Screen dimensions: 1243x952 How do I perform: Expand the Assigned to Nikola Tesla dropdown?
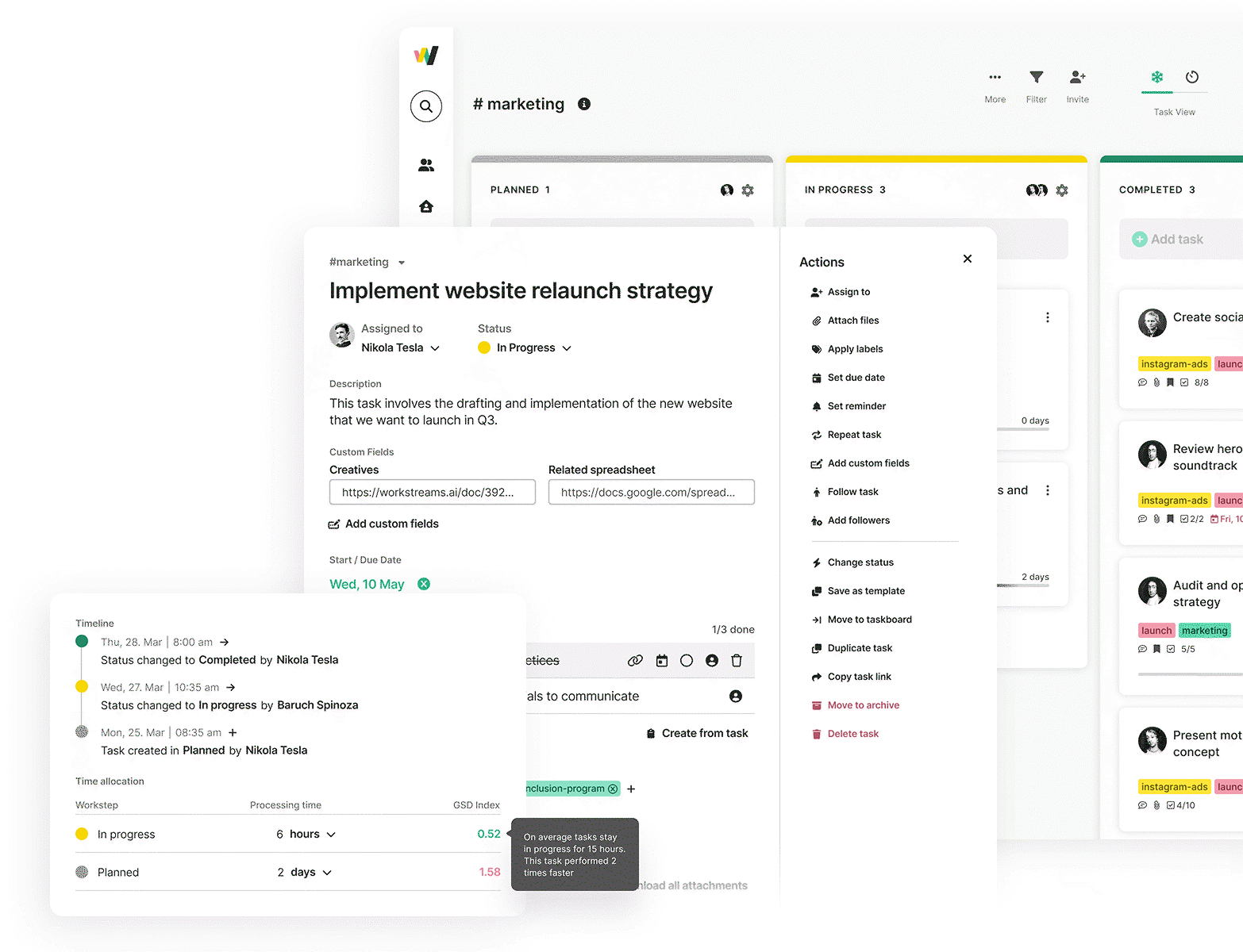tap(434, 348)
